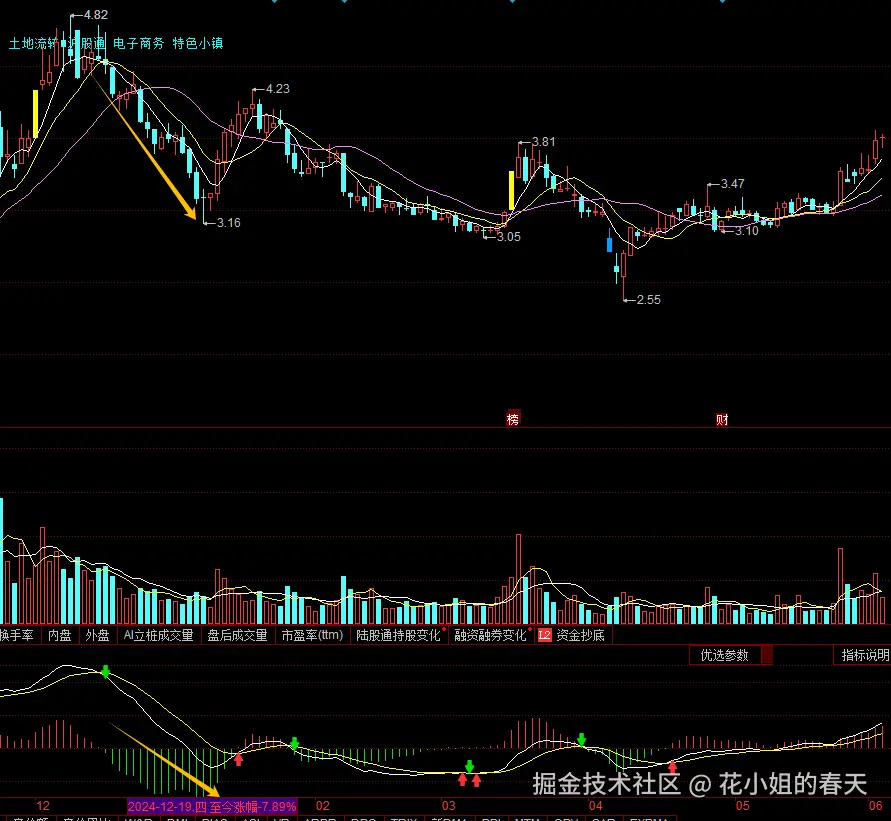This screenshot has width=891, height=821.
Task: Click the green MACD arrow just after 03
Action: 469,766
